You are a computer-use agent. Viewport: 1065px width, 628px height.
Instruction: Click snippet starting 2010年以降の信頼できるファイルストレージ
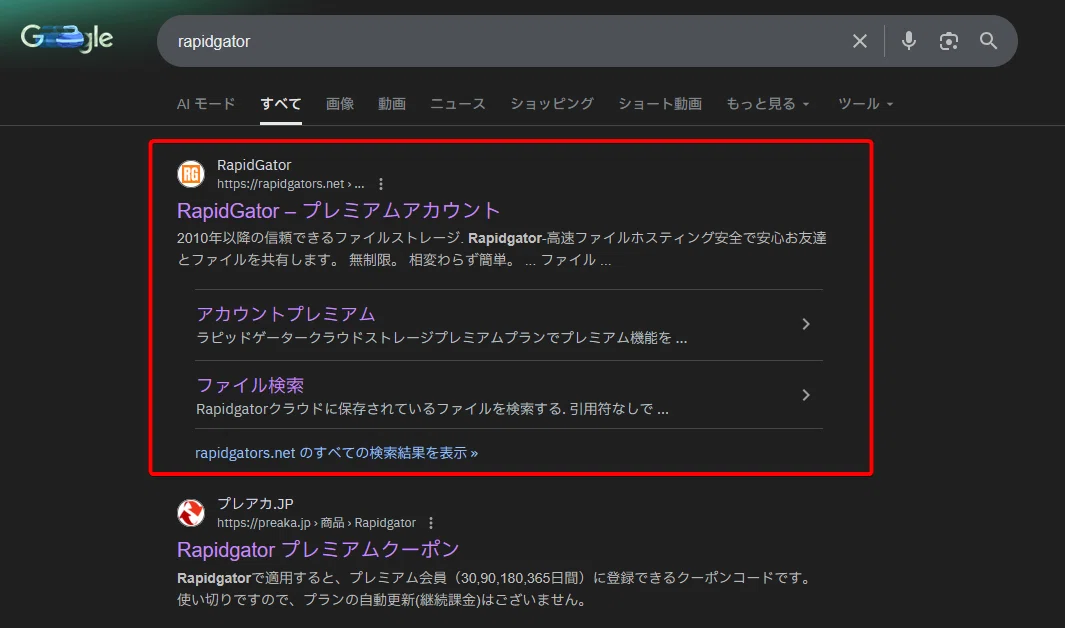(501, 249)
